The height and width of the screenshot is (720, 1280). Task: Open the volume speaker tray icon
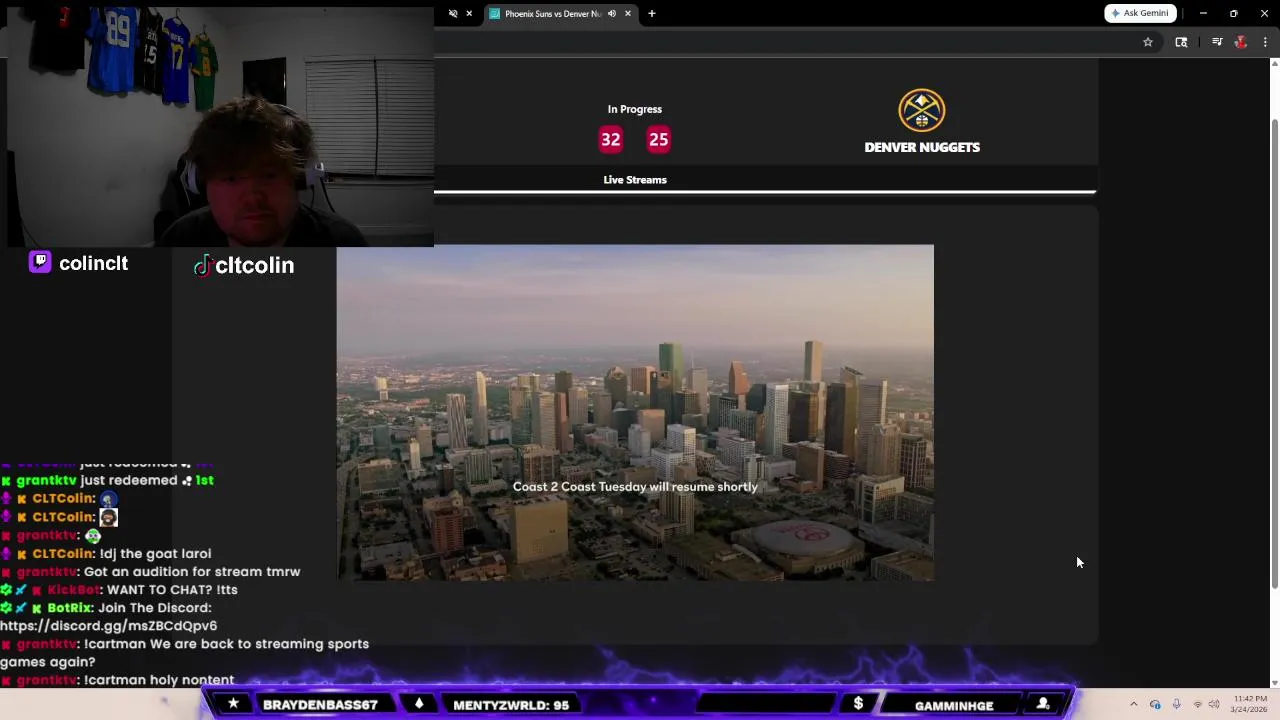coord(1214,704)
